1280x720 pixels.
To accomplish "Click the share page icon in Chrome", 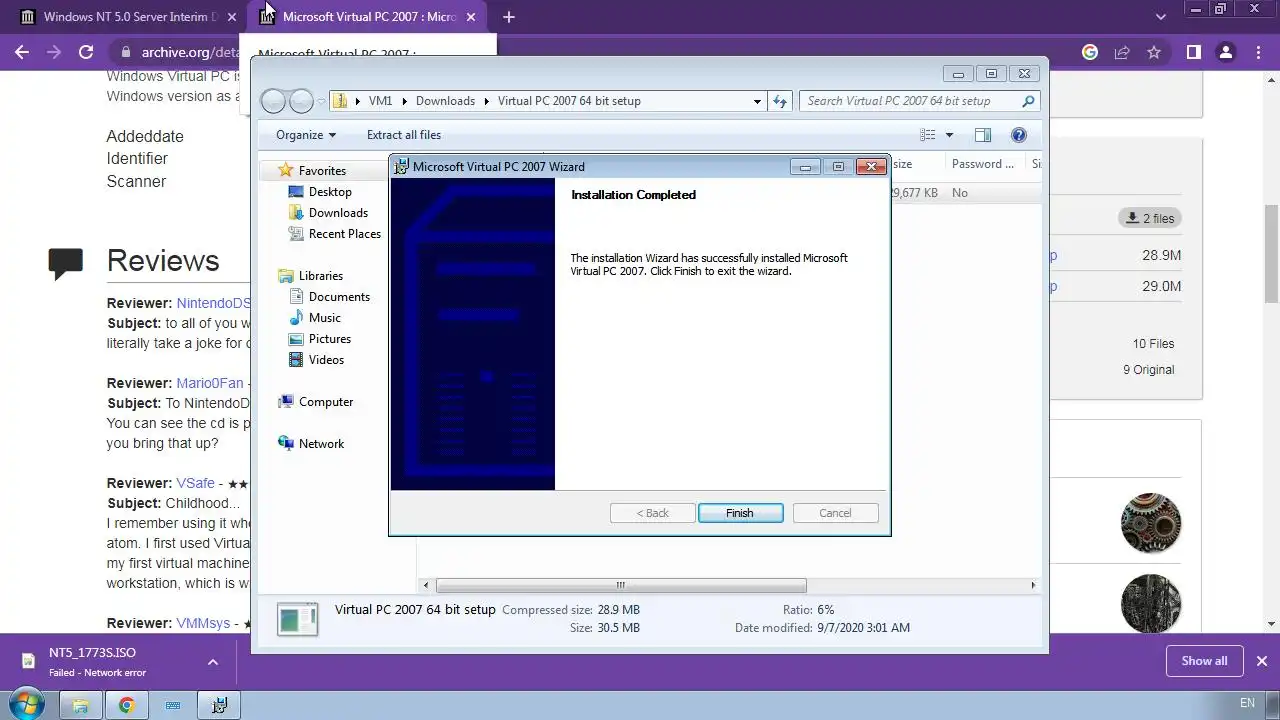I will (x=1122, y=52).
